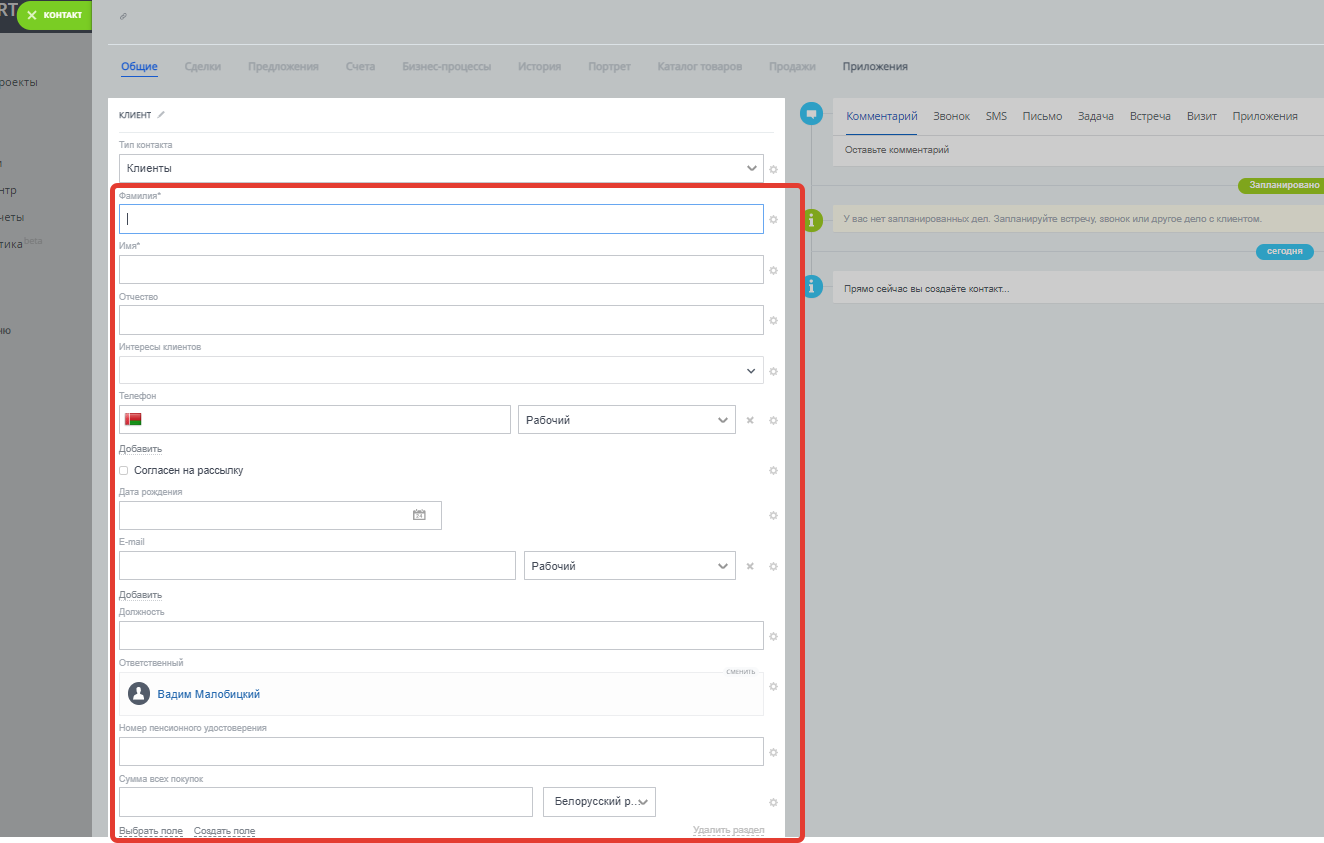Image resolution: width=1324 pixels, height=843 pixels.
Task: Remove the E-mail row with X icon
Action: click(750, 567)
